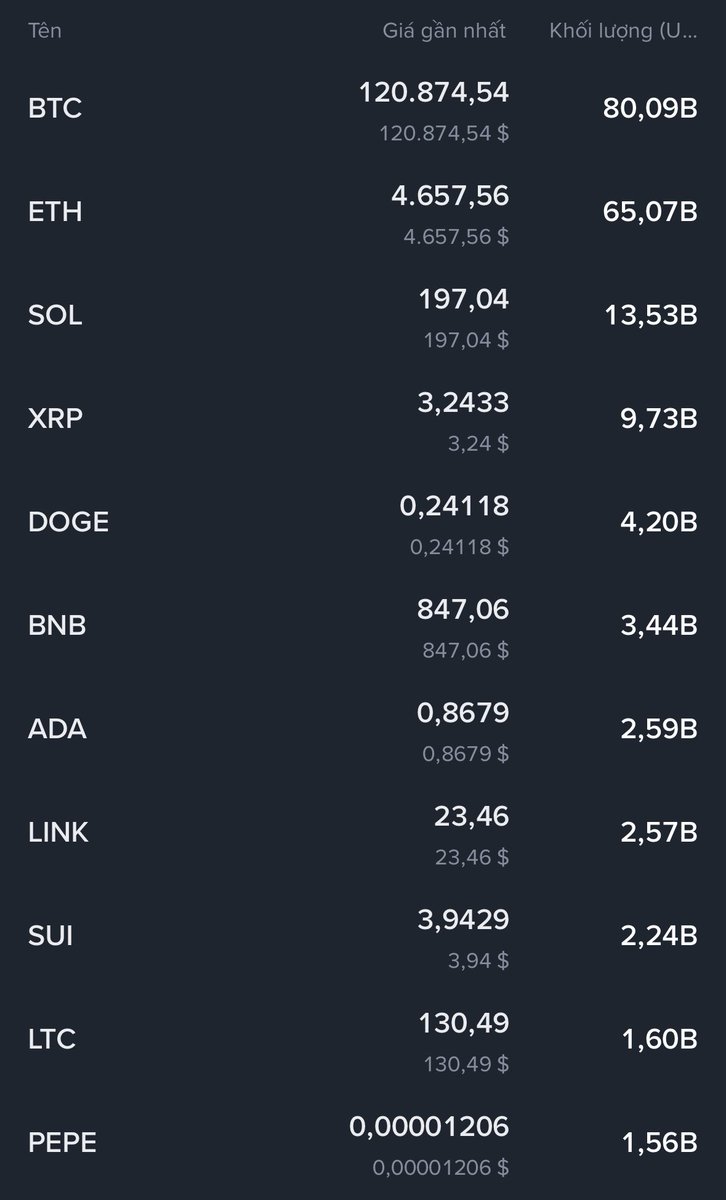Click SOL volume 13,53B
The image size is (726, 1200).
click(x=650, y=316)
